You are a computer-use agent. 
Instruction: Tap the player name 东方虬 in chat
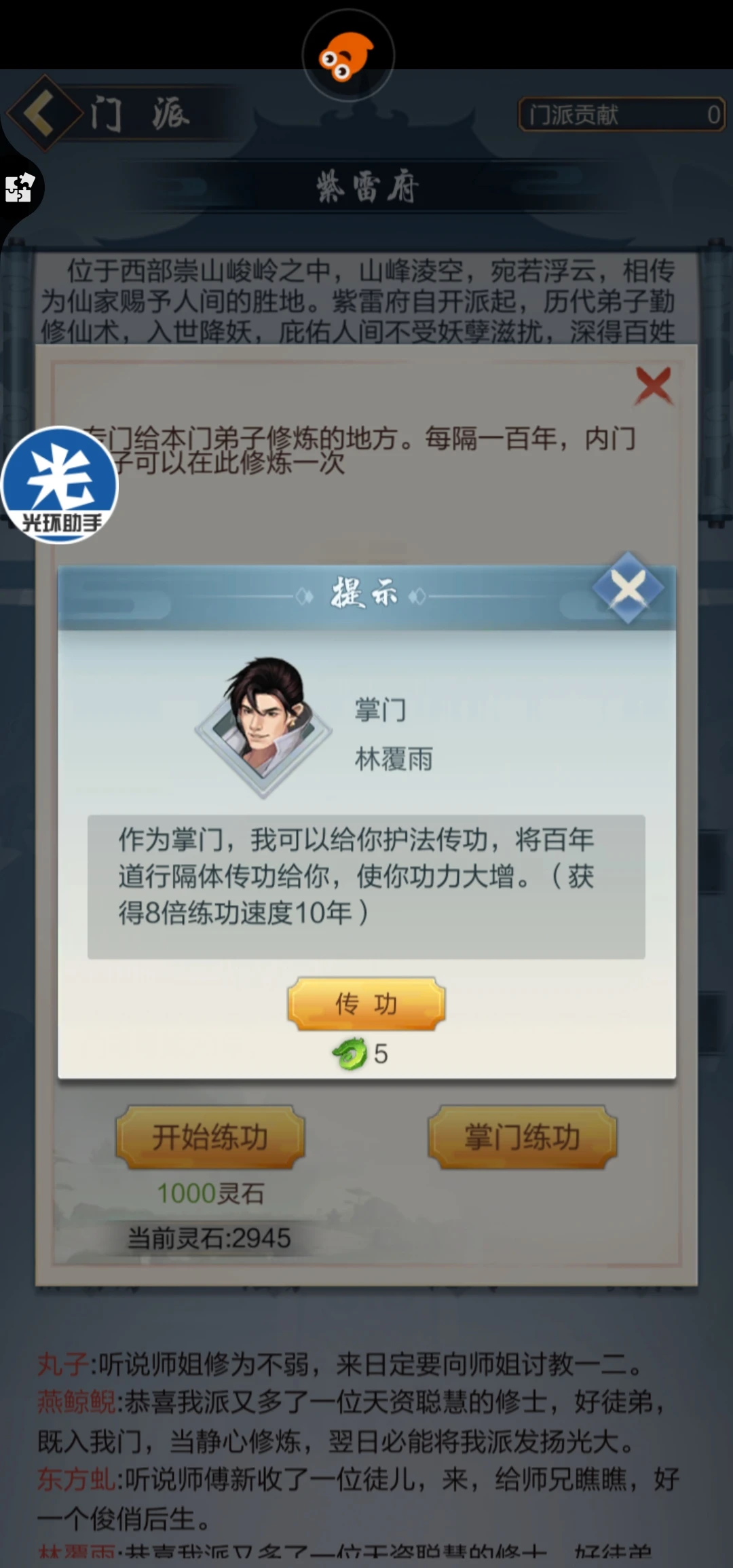(x=76, y=1478)
